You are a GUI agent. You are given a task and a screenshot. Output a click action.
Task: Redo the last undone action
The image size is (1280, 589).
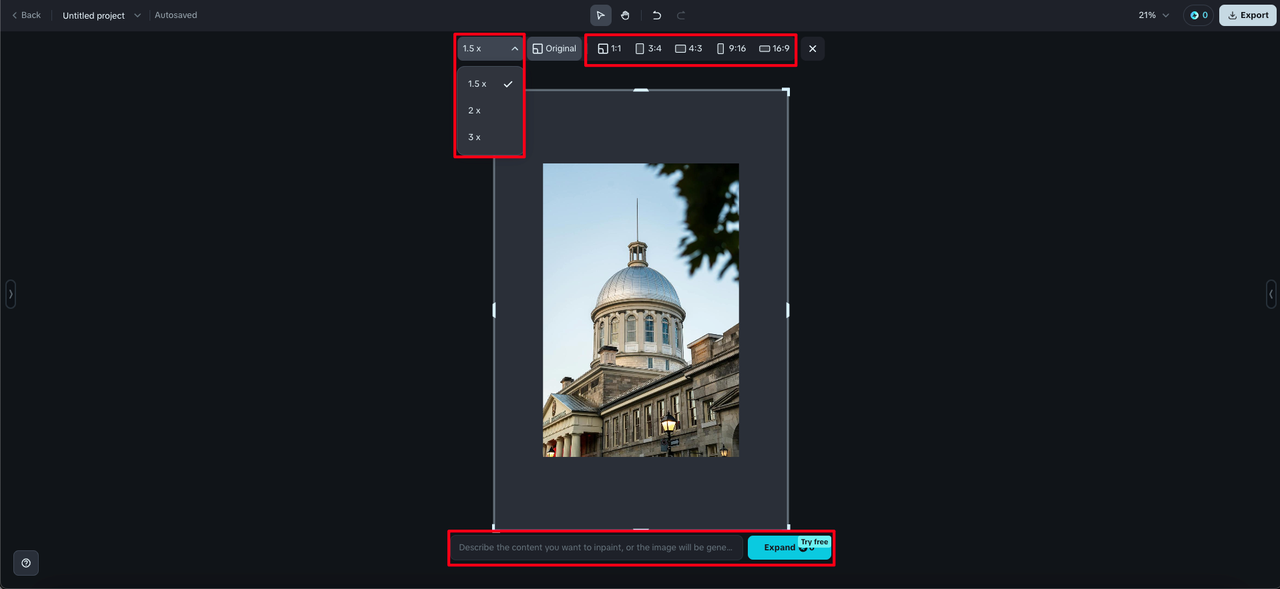pyautogui.click(x=681, y=15)
